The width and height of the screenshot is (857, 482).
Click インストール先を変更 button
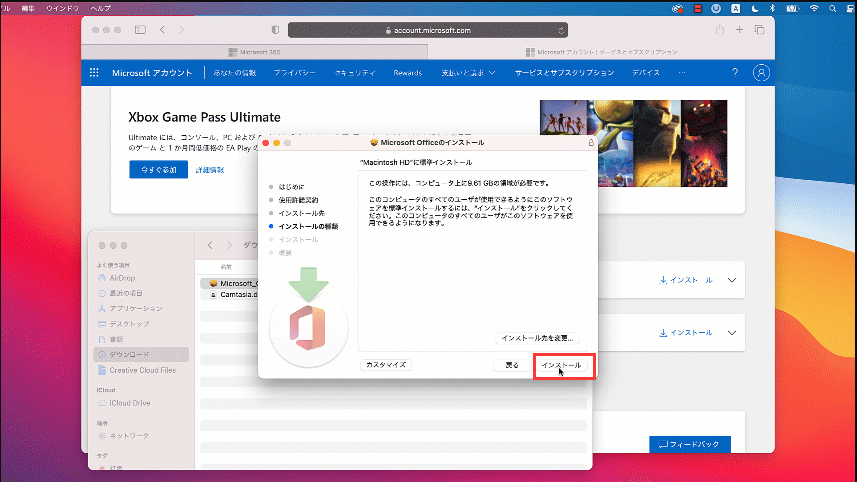click(x=539, y=339)
